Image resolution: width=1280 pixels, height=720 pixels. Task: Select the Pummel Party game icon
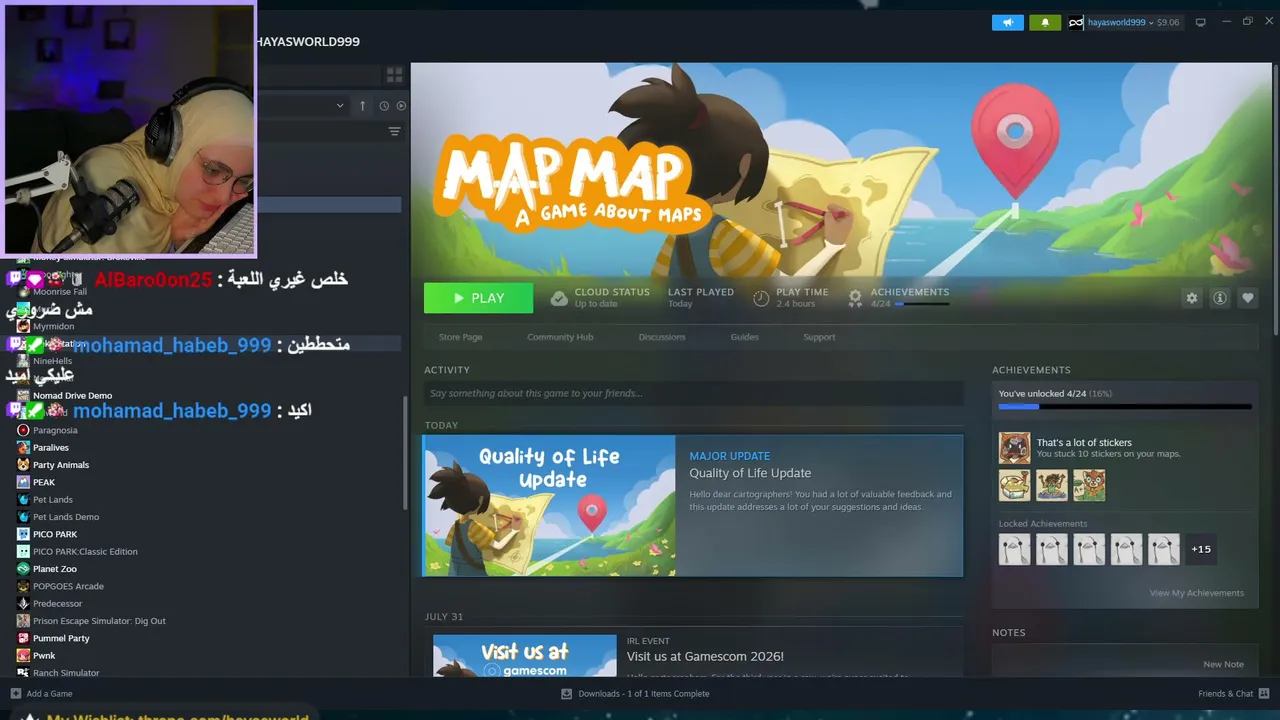click(23, 638)
